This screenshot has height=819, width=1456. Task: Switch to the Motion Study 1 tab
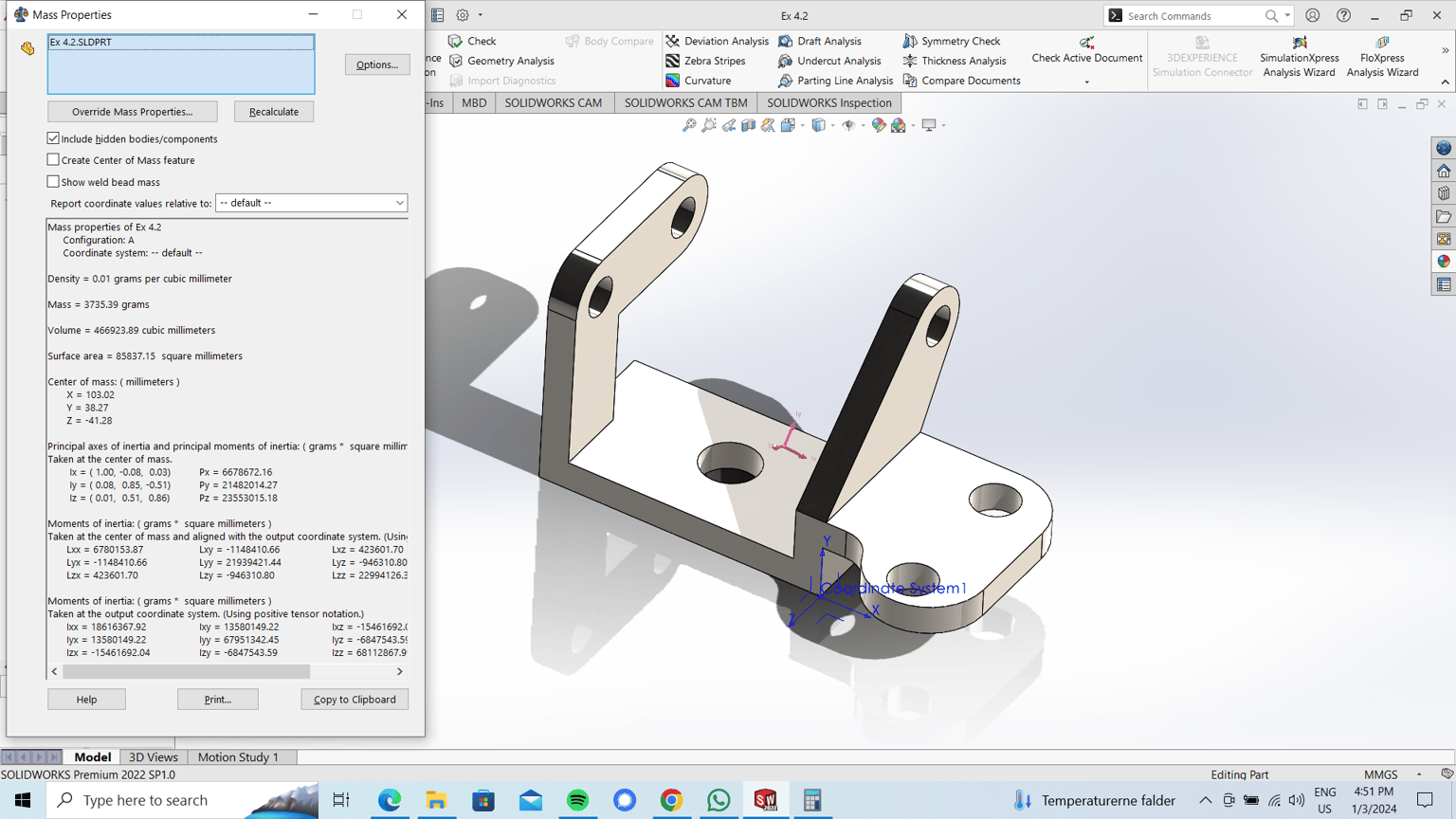(238, 756)
